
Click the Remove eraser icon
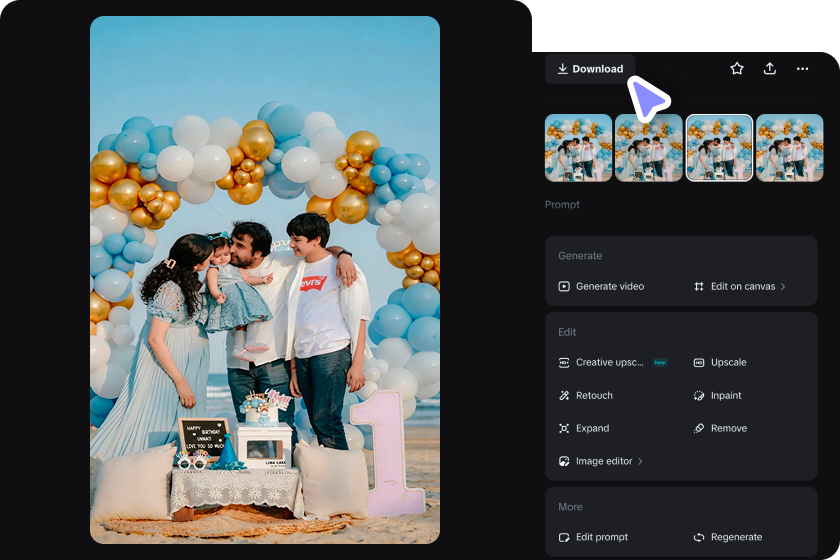(x=699, y=428)
